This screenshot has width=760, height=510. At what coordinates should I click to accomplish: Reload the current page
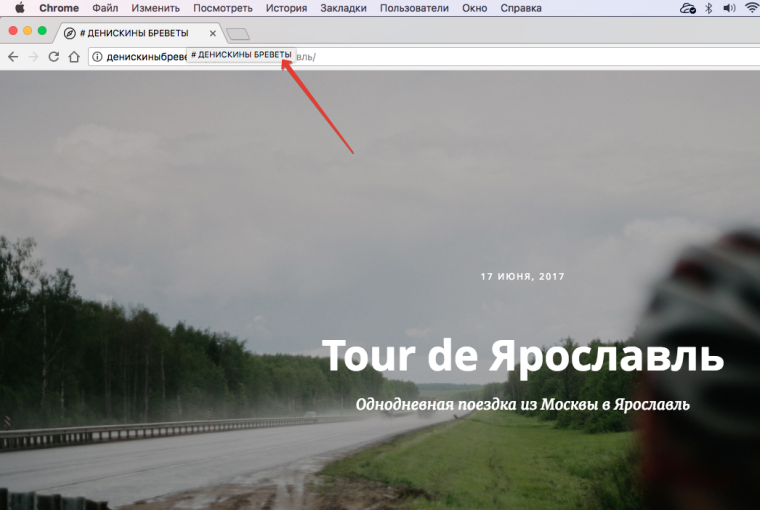coord(53,57)
